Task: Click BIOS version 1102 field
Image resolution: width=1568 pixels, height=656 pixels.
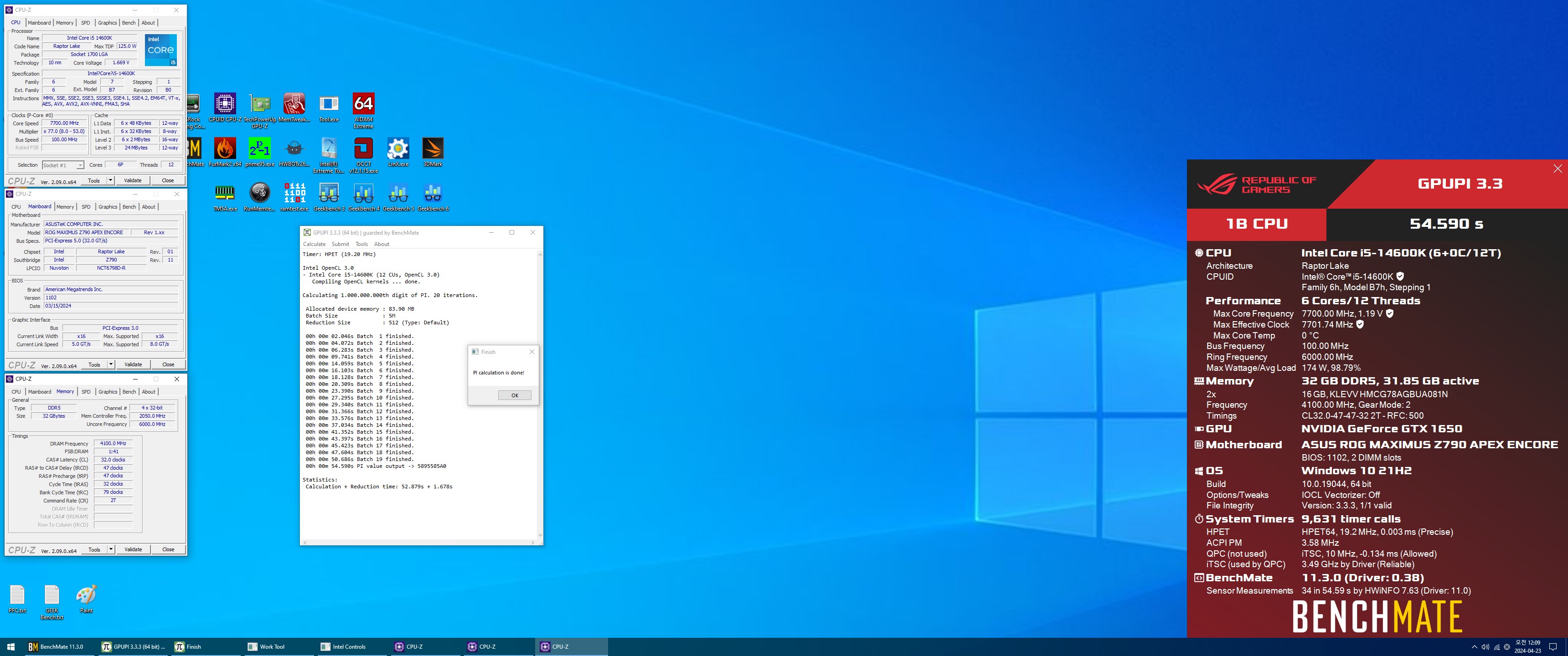Action: pos(111,297)
